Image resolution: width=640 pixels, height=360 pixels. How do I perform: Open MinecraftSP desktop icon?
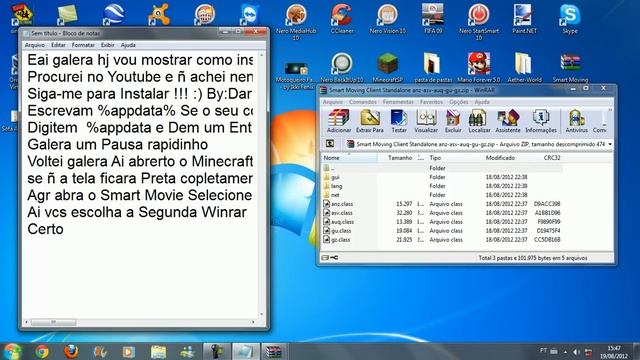tap(388, 68)
